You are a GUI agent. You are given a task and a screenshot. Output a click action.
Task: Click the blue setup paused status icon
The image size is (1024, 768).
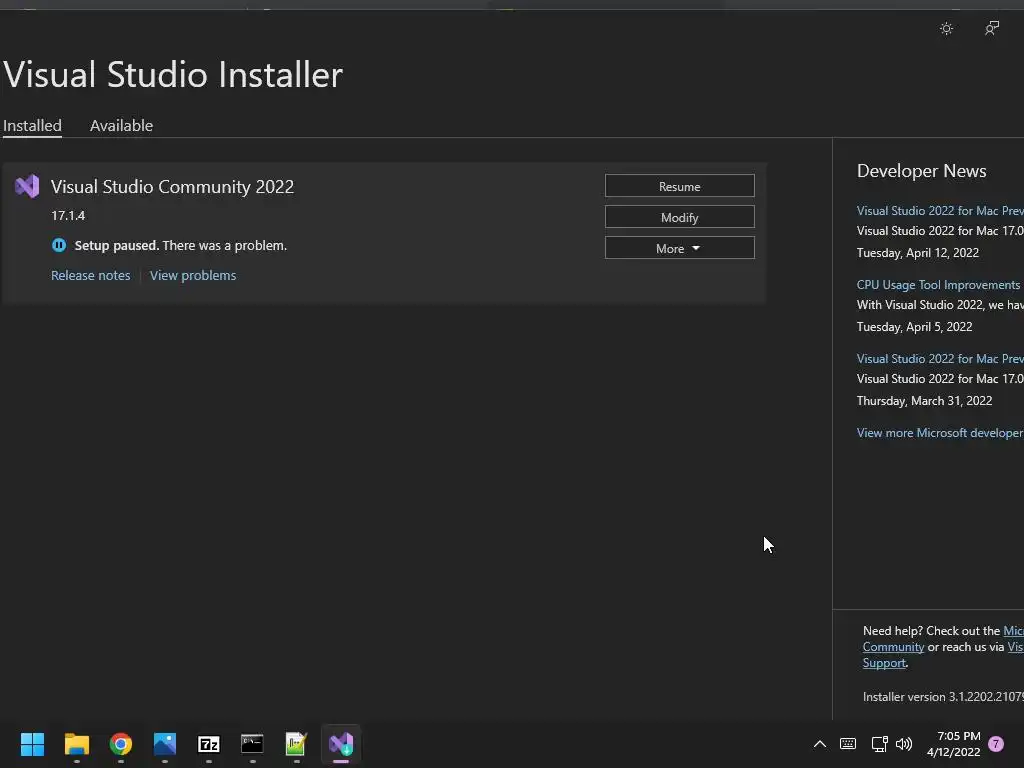point(59,246)
